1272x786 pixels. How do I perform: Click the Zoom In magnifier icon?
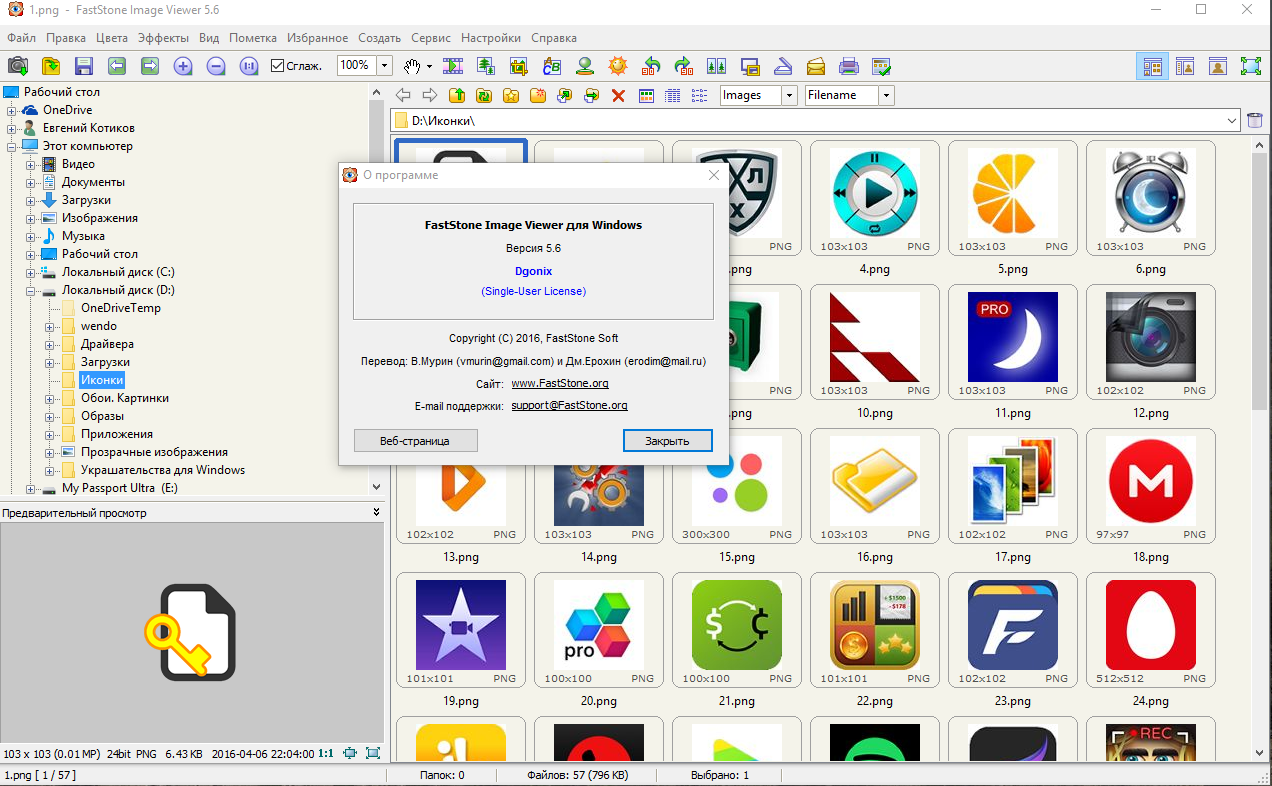point(182,67)
